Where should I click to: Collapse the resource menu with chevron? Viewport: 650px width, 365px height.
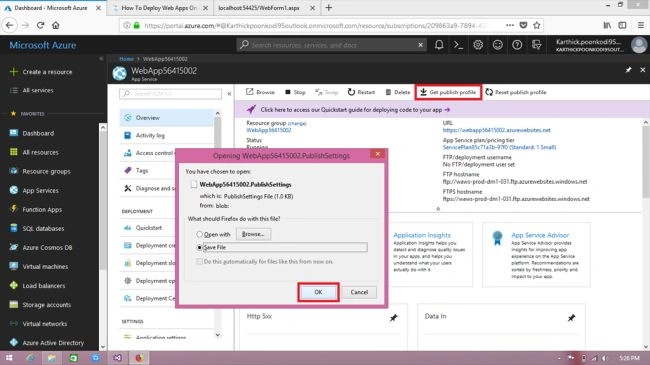(229, 94)
